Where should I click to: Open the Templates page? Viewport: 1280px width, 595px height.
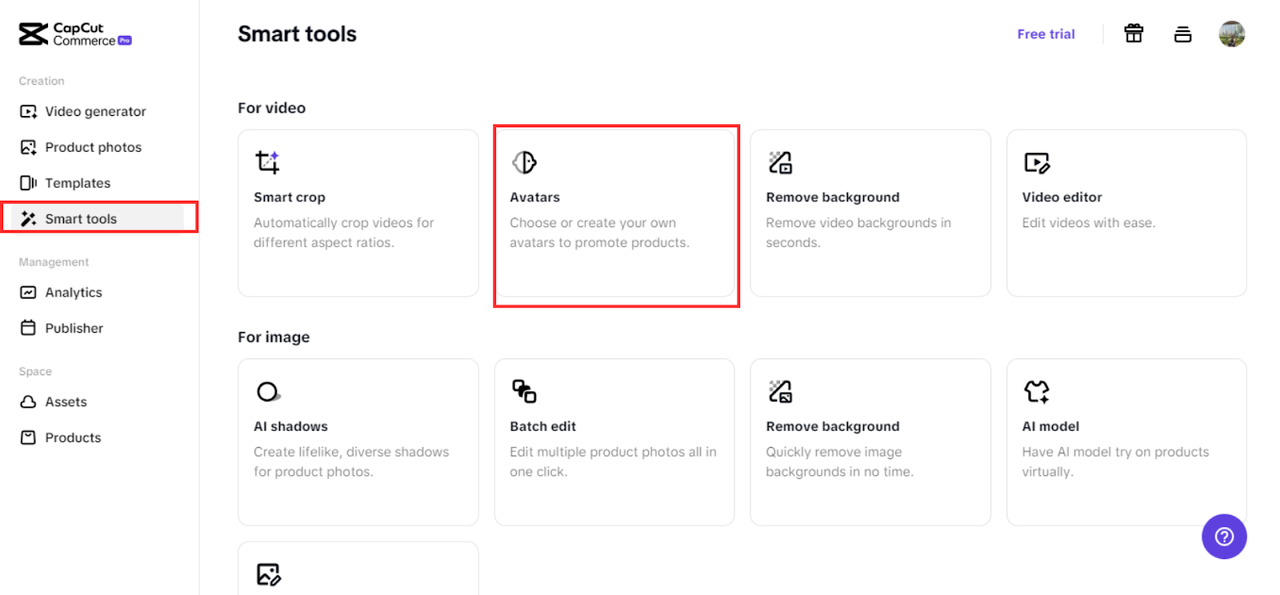[x=77, y=183]
